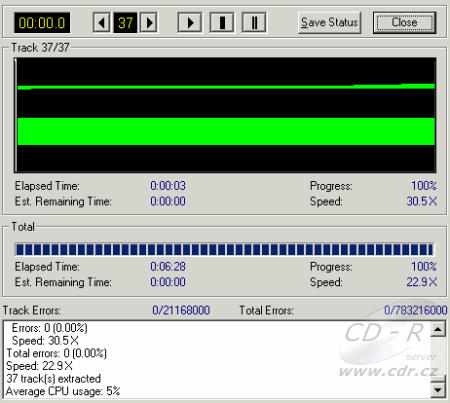Go to previous track with left arrow

(102, 23)
